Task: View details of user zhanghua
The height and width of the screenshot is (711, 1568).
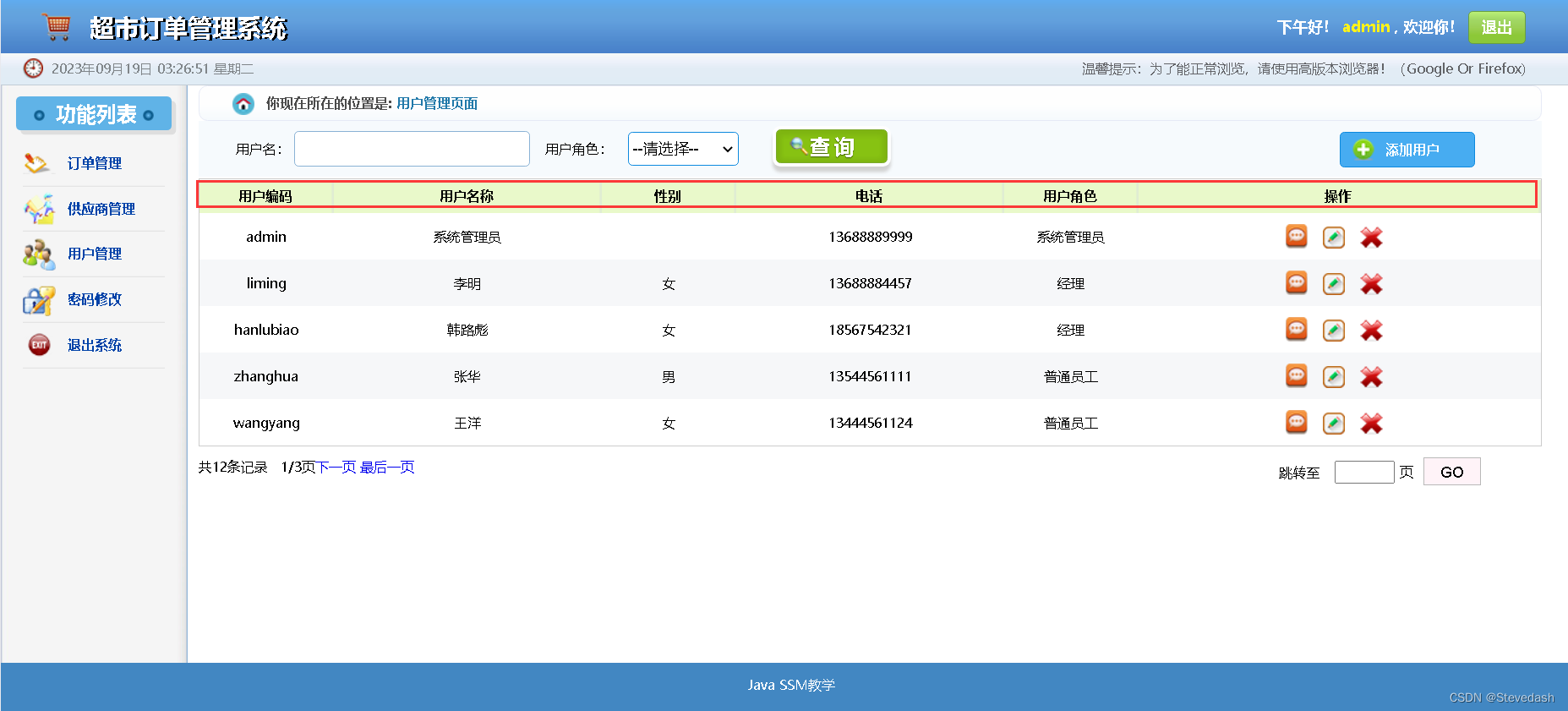Action: tap(1296, 376)
